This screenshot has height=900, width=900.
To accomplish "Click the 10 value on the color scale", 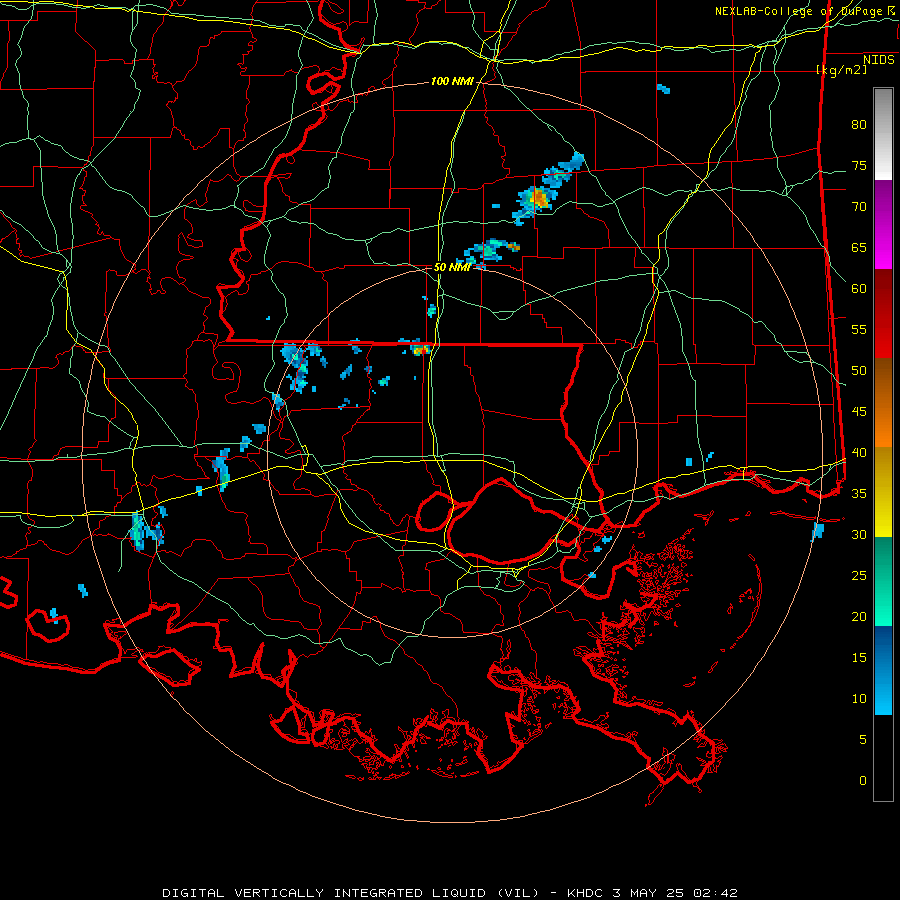I will 859,699.
